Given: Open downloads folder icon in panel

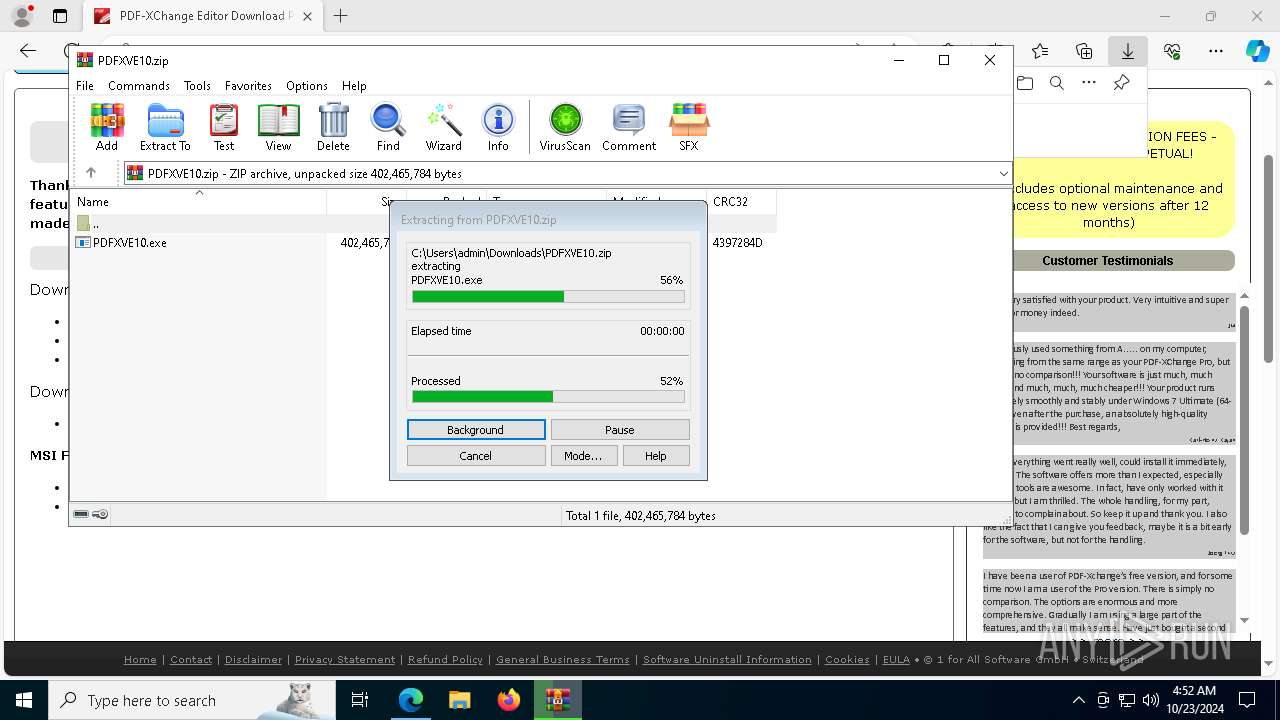Looking at the screenshot, I should click(1025, 83).
